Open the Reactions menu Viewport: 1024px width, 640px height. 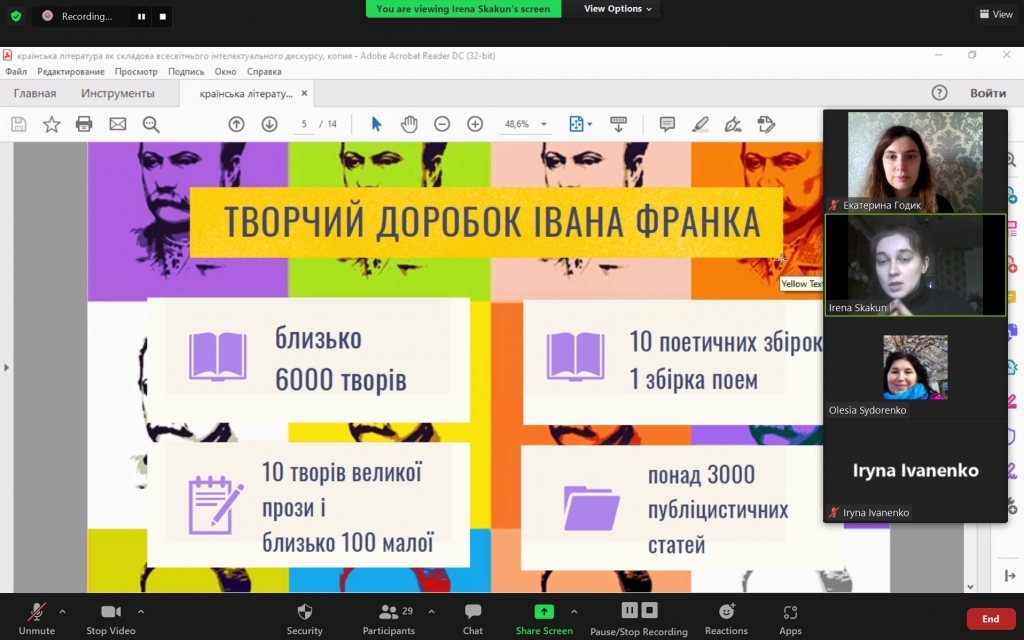726,618
